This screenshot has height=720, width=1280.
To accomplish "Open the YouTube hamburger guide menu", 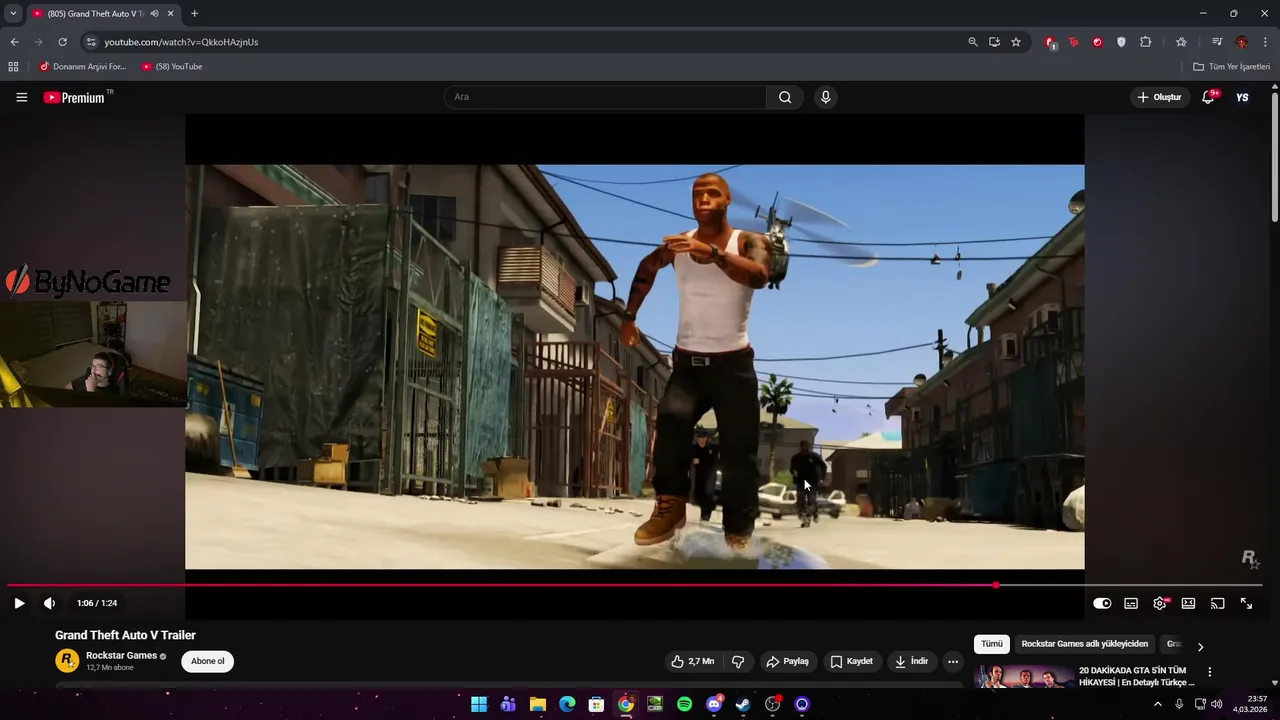I will point(21,97).
